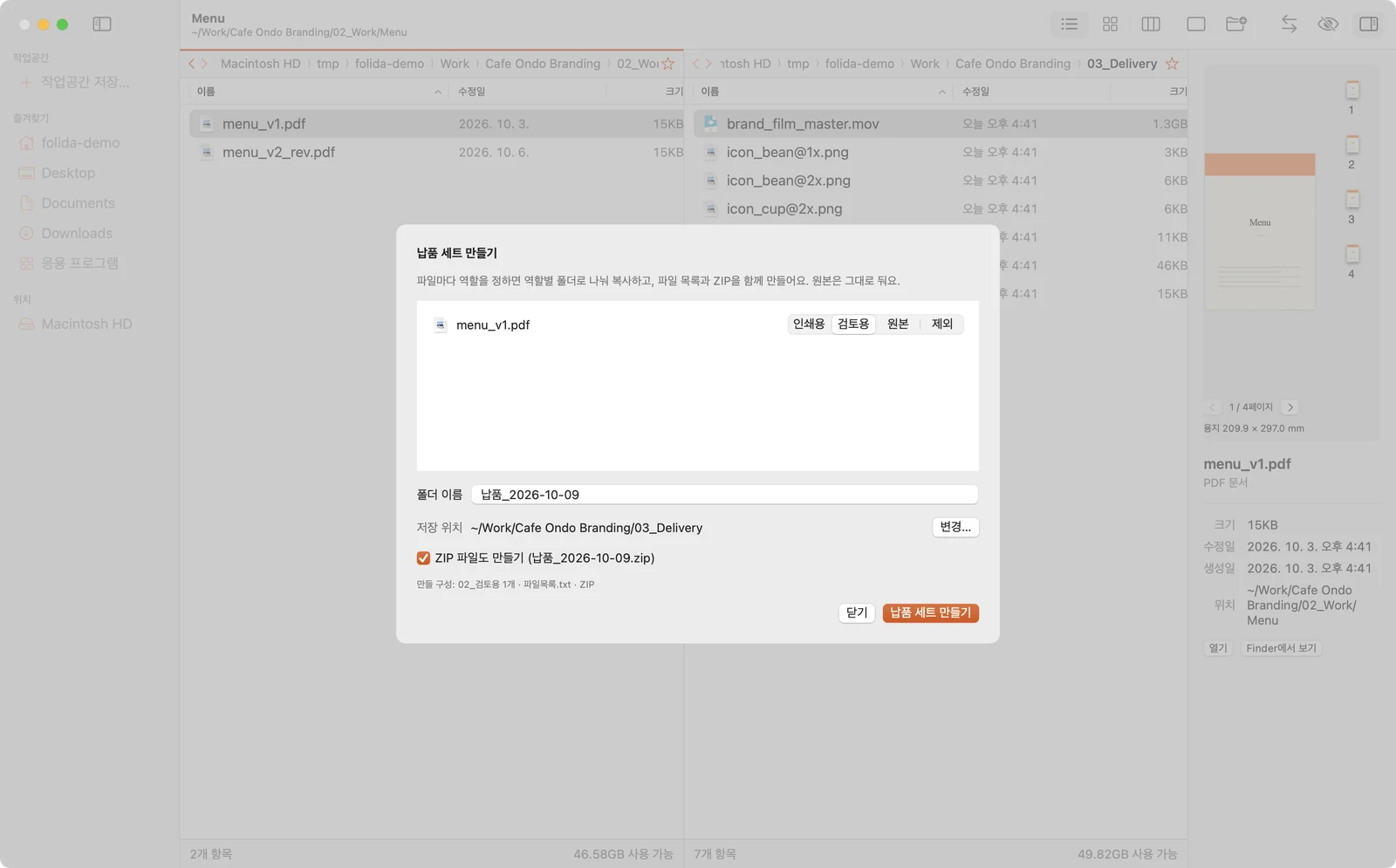Go back in the right pane
Viewport: 1396px width, 868px height.
696,64
